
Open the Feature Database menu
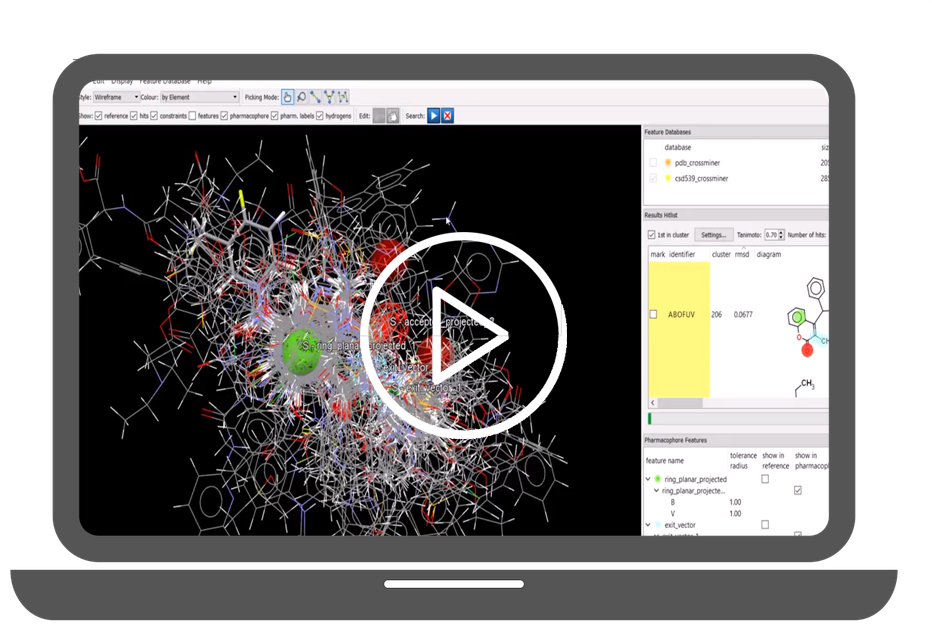164,80
